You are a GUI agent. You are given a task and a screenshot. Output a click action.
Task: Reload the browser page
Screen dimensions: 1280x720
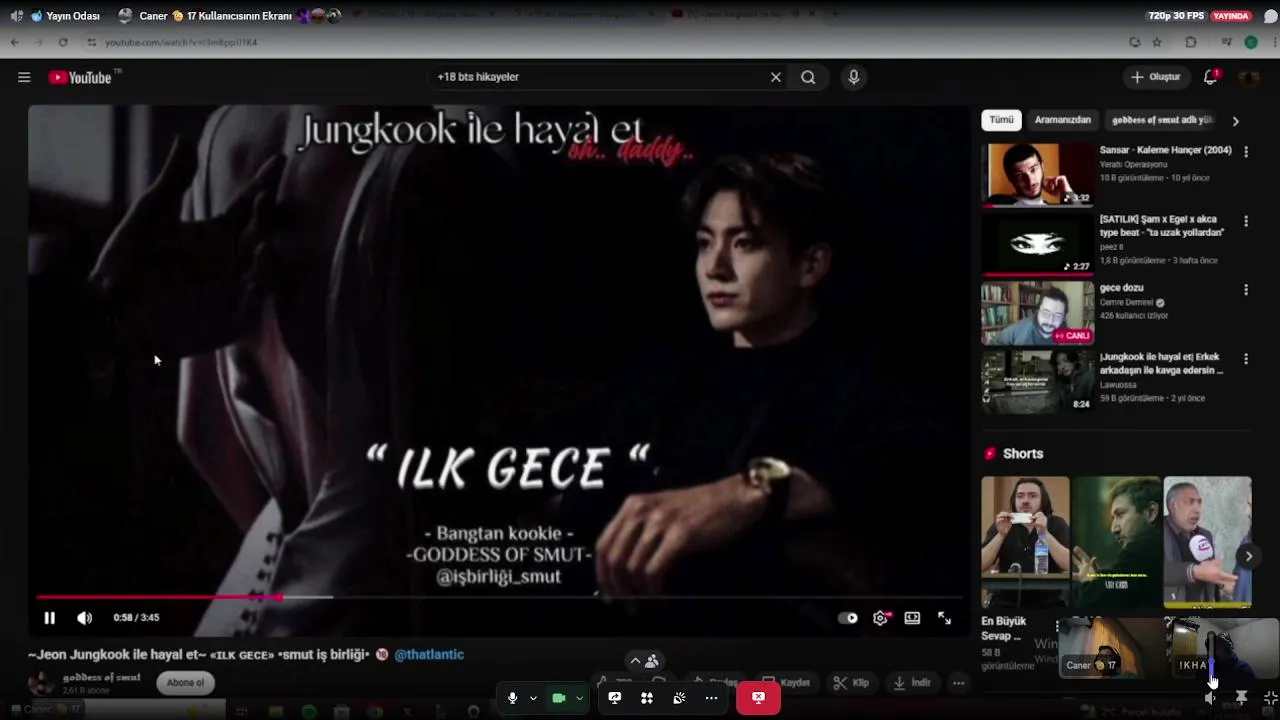pos(63,42)
